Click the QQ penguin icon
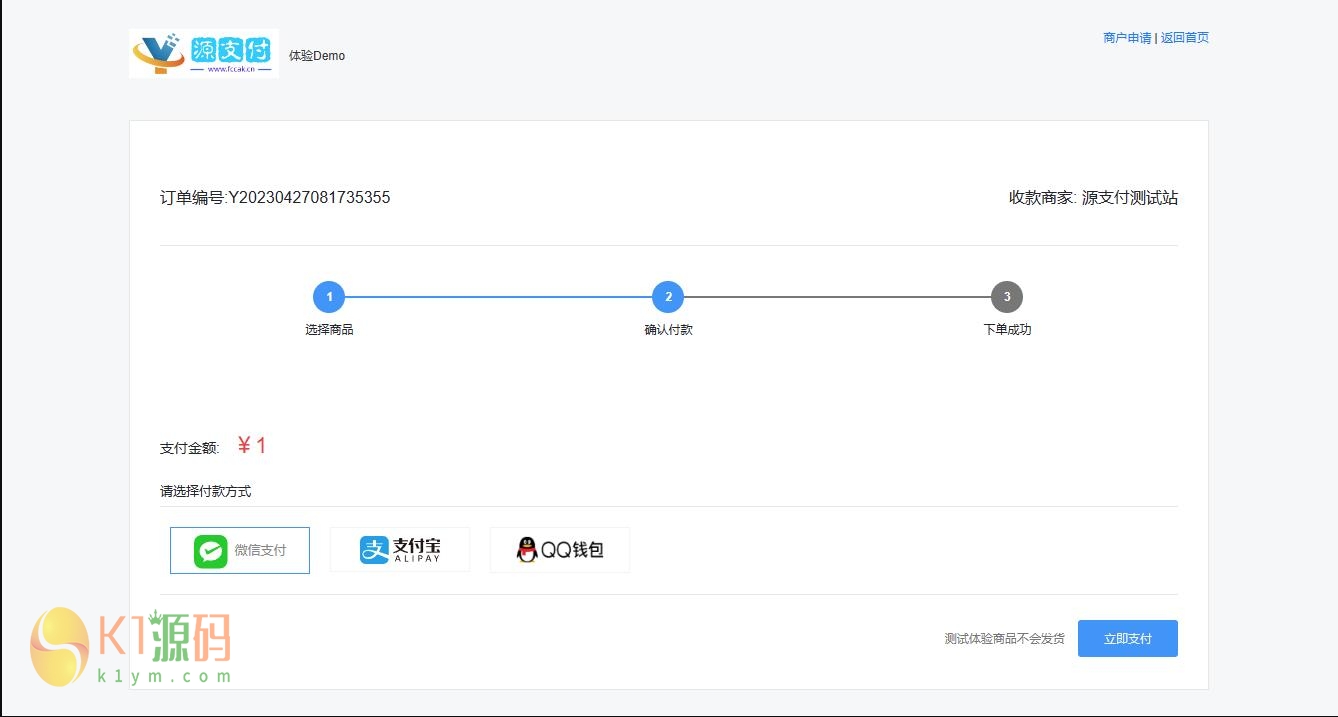This screenshot has height=717, width=1338. click(x=527, y=550)
